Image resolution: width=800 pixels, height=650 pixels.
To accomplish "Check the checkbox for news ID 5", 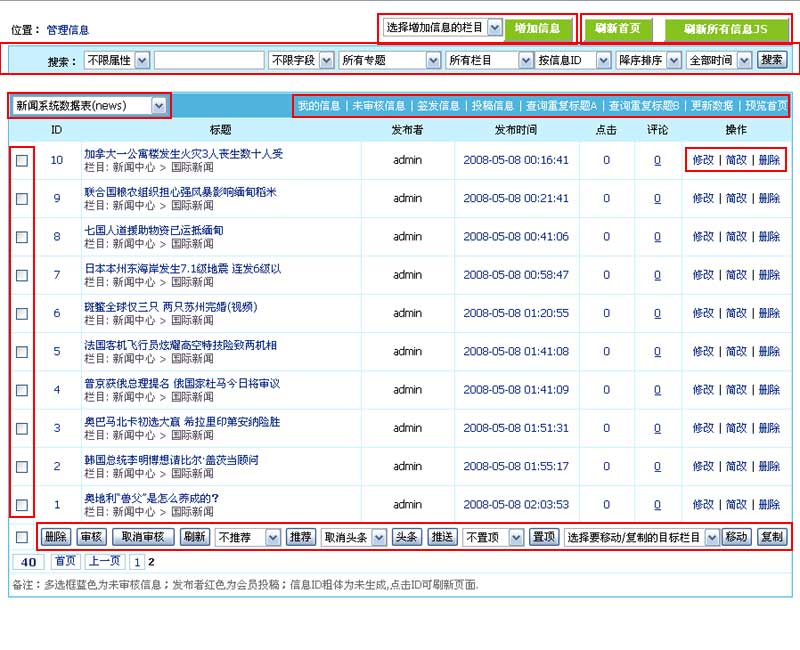I will coord(22,352).
